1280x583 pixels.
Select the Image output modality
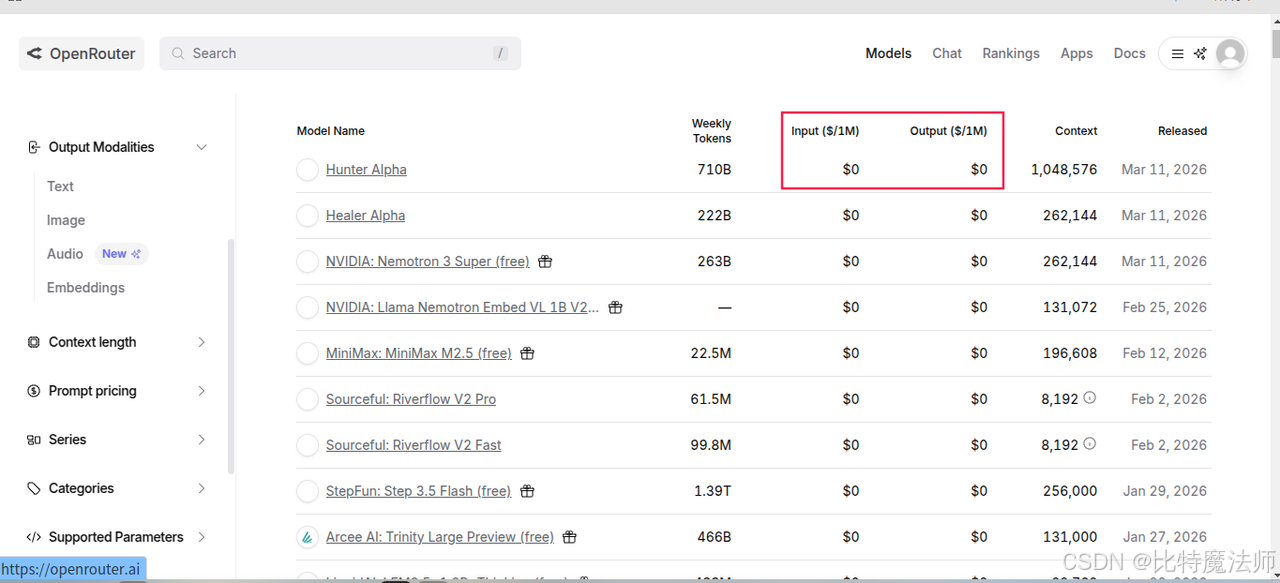[66, 220]
